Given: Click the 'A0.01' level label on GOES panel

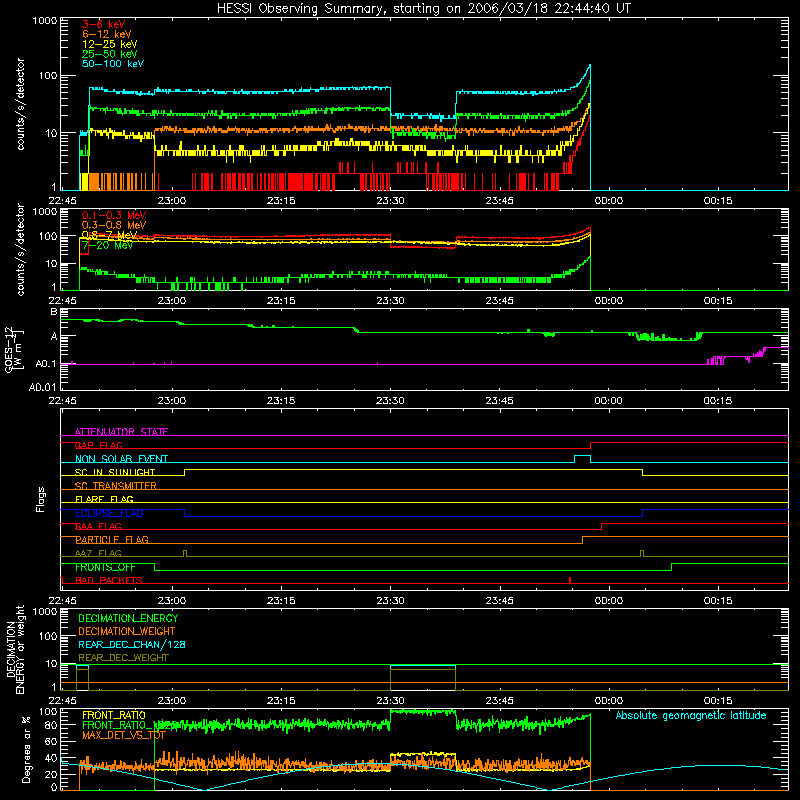Looking at the screenshot, I should pyautogui.click(x=44, y=387).
